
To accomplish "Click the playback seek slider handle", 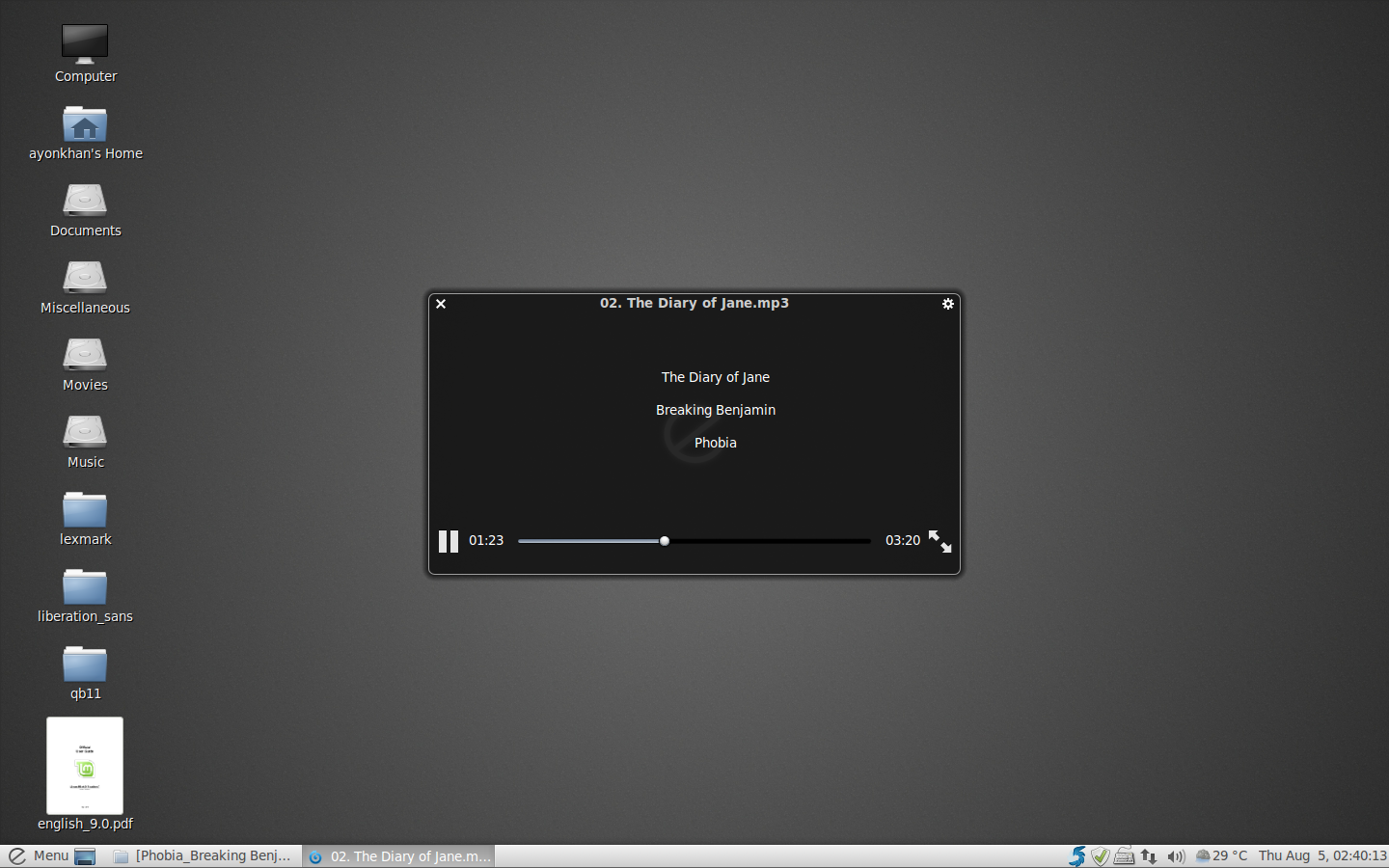I will [665, 541].
